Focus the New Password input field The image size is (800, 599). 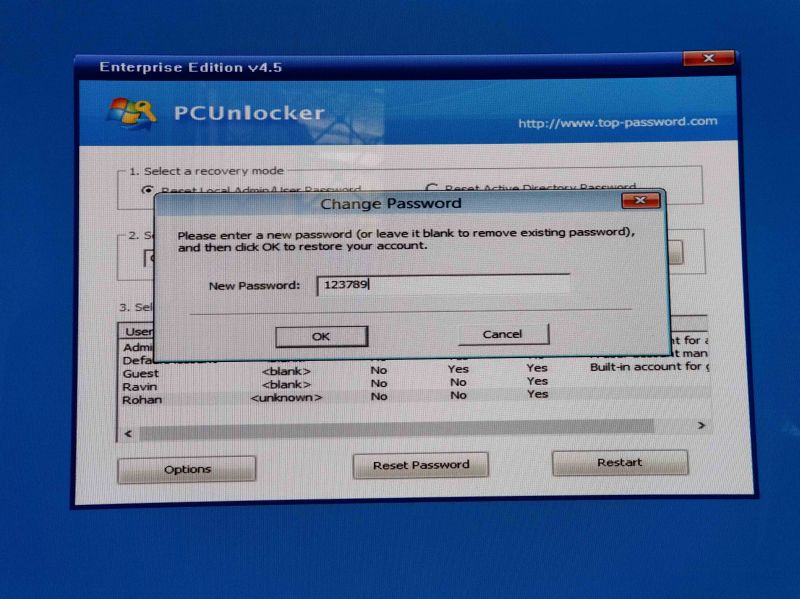(443, 285)
